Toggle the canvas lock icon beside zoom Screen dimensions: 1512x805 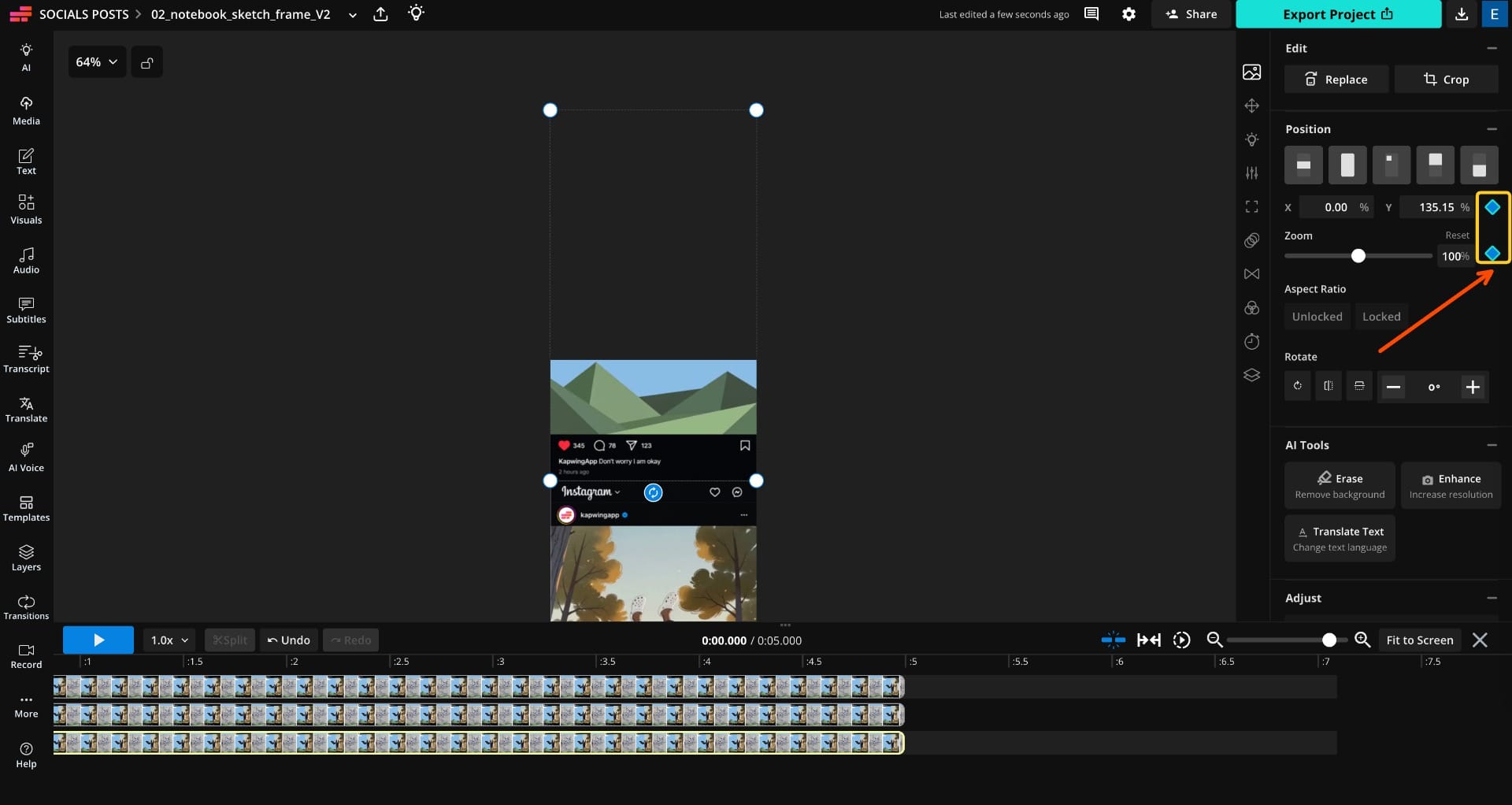[147, 62]
